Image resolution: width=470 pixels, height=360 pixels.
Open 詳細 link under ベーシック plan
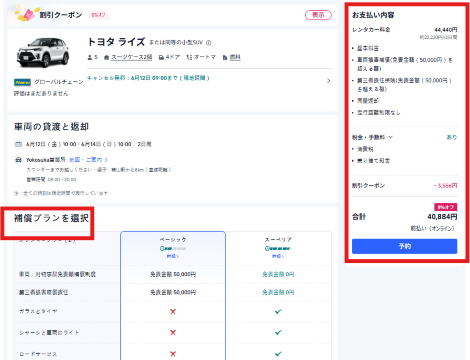[173, 256]
